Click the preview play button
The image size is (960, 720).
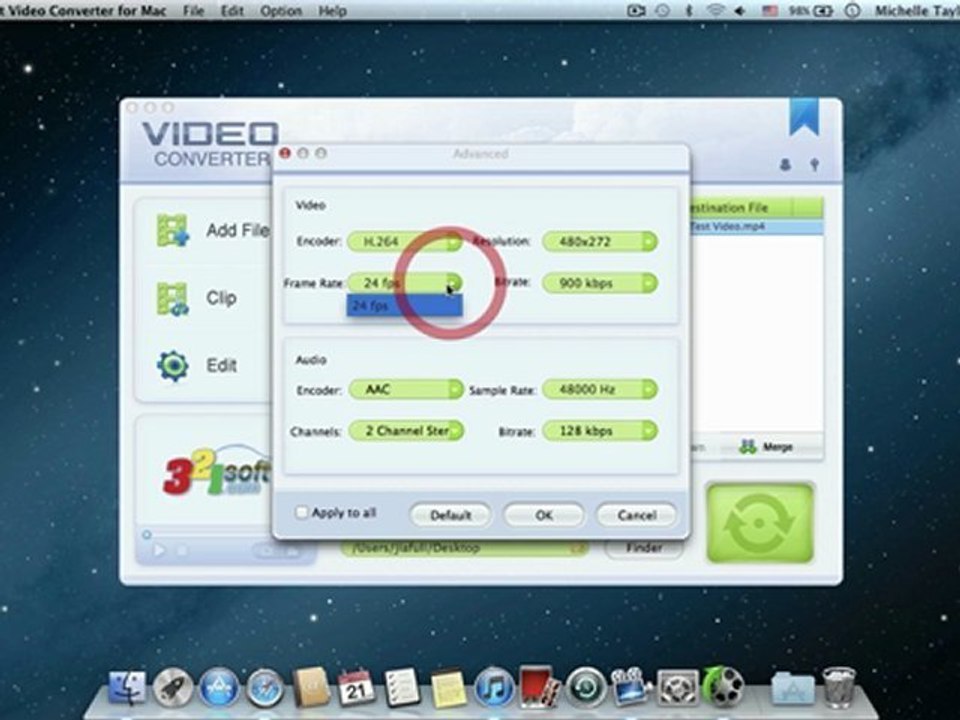159,550
